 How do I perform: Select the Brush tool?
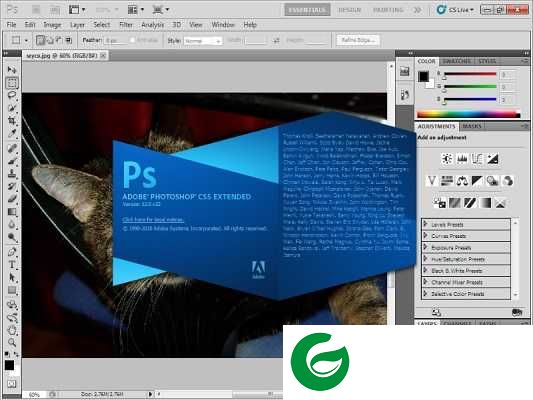point(12,161)
